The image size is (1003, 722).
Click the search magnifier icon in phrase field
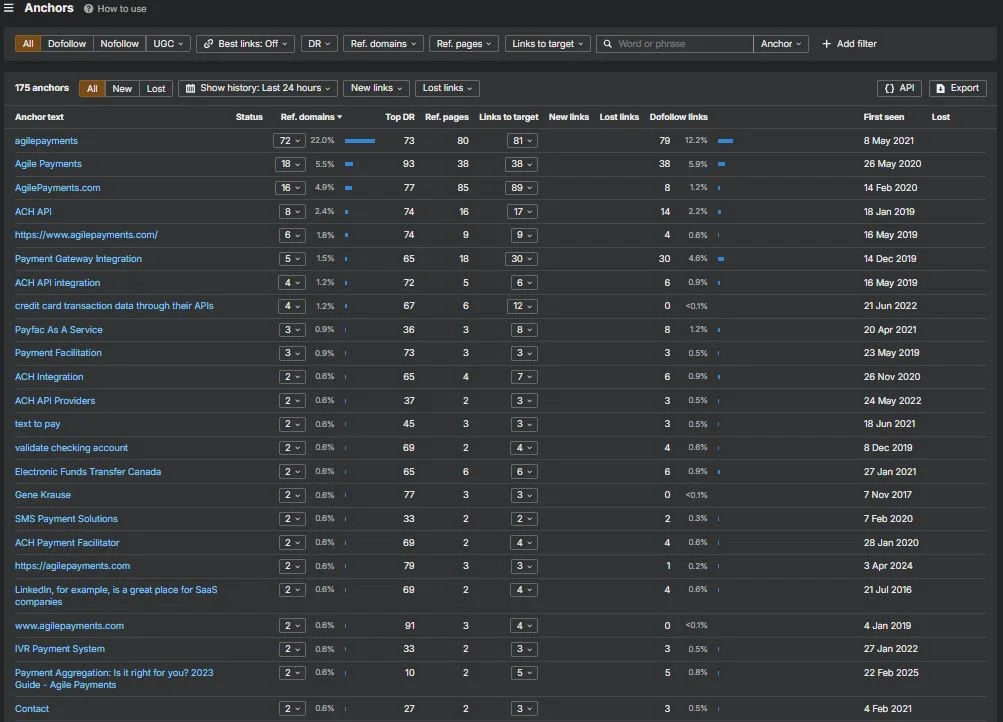pyautogui.click(x=608, y=43)
